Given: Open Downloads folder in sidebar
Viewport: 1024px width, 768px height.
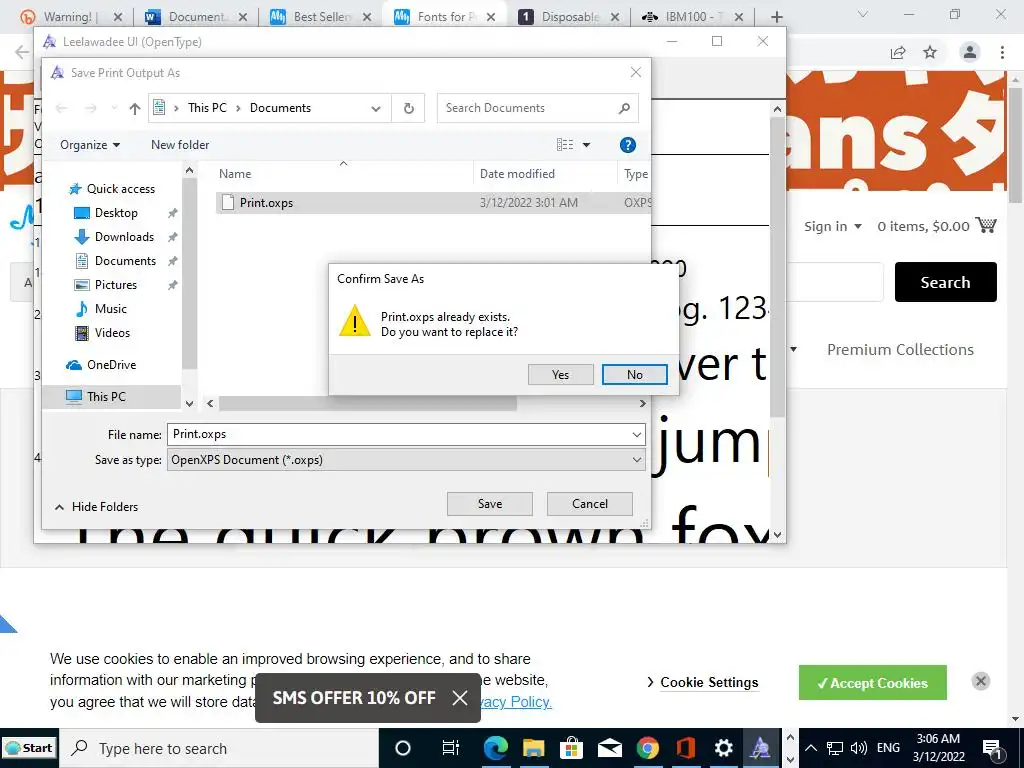Looking at the screenshot, I should 124,237.
